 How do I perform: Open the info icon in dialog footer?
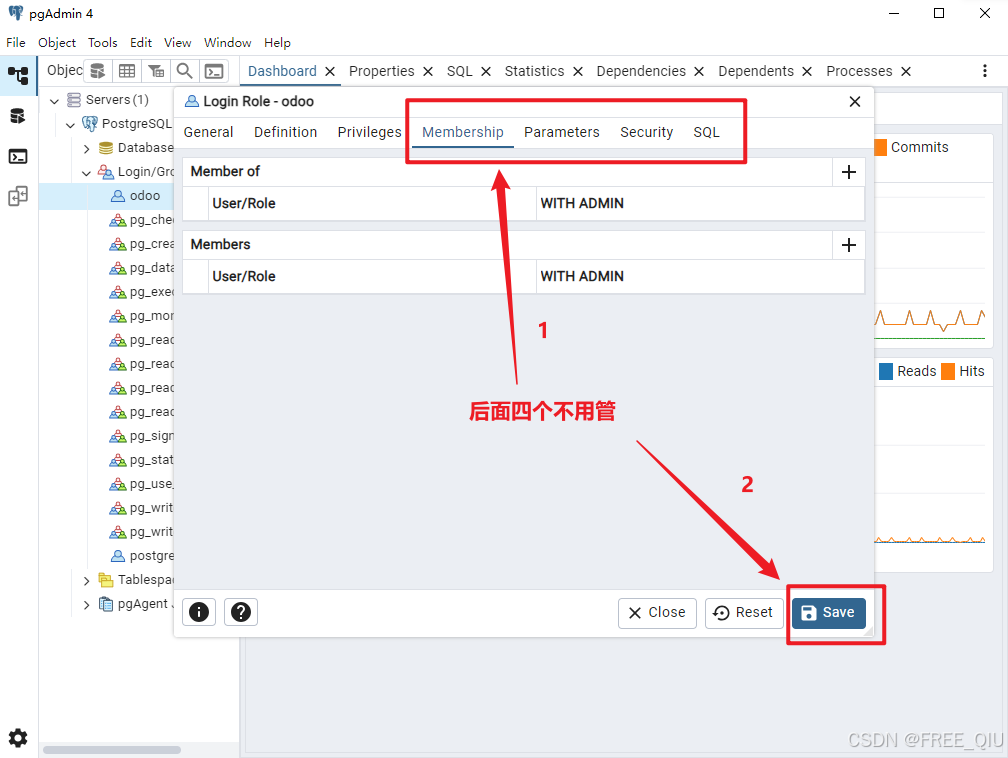click(x=199, y=612)
